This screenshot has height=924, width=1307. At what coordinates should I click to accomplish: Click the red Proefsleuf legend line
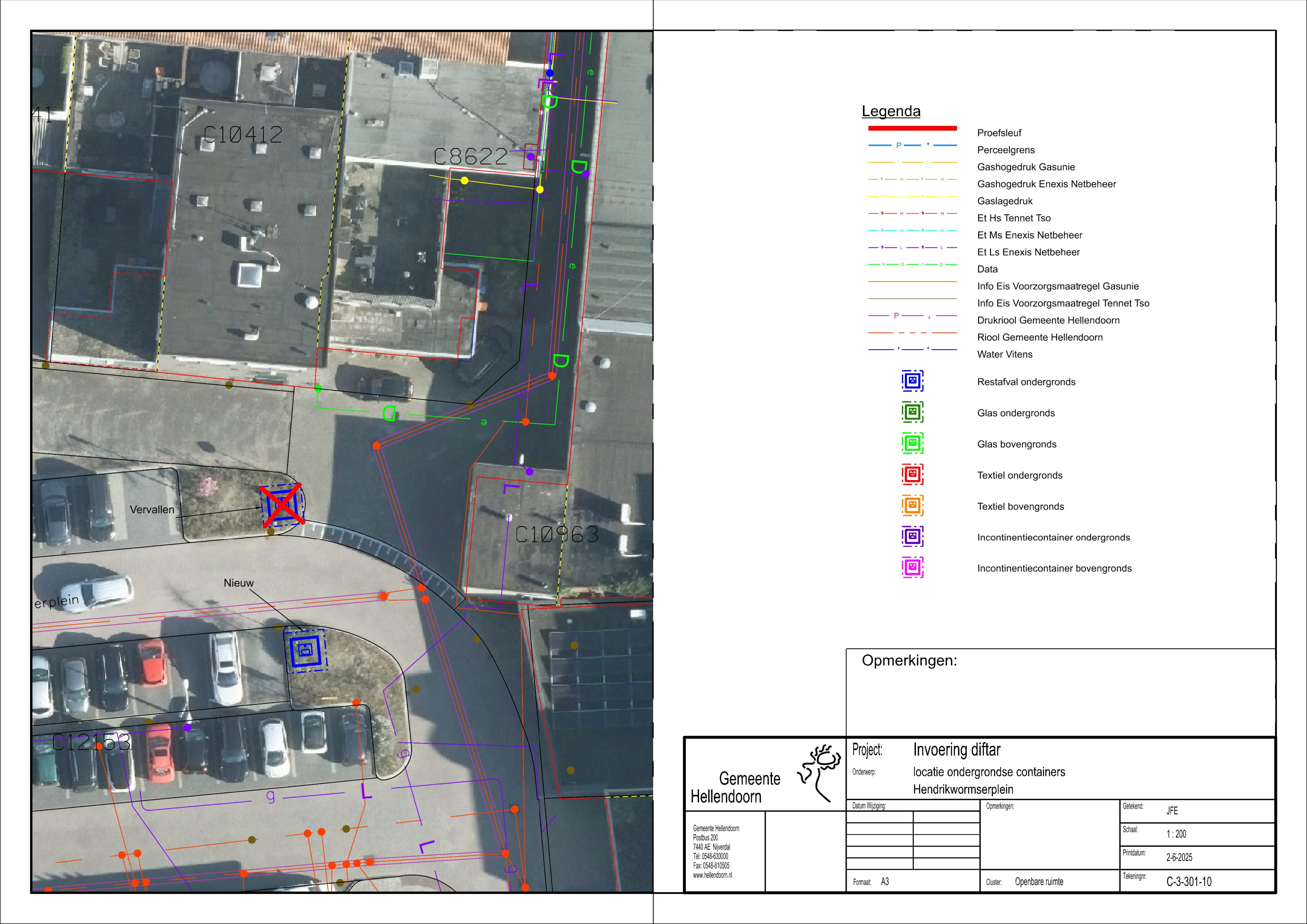912,128
